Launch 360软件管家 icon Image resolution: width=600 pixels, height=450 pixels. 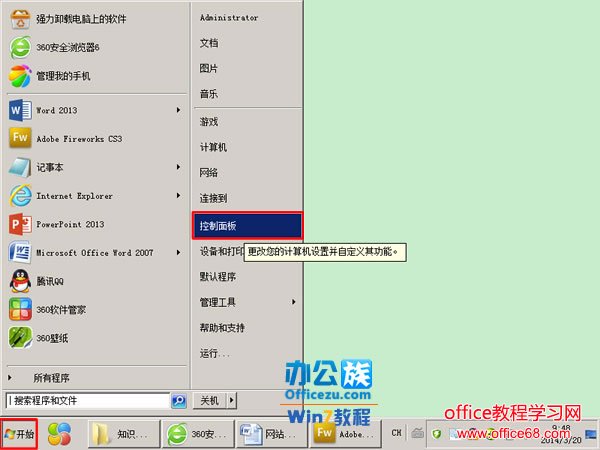click(20, 310)
